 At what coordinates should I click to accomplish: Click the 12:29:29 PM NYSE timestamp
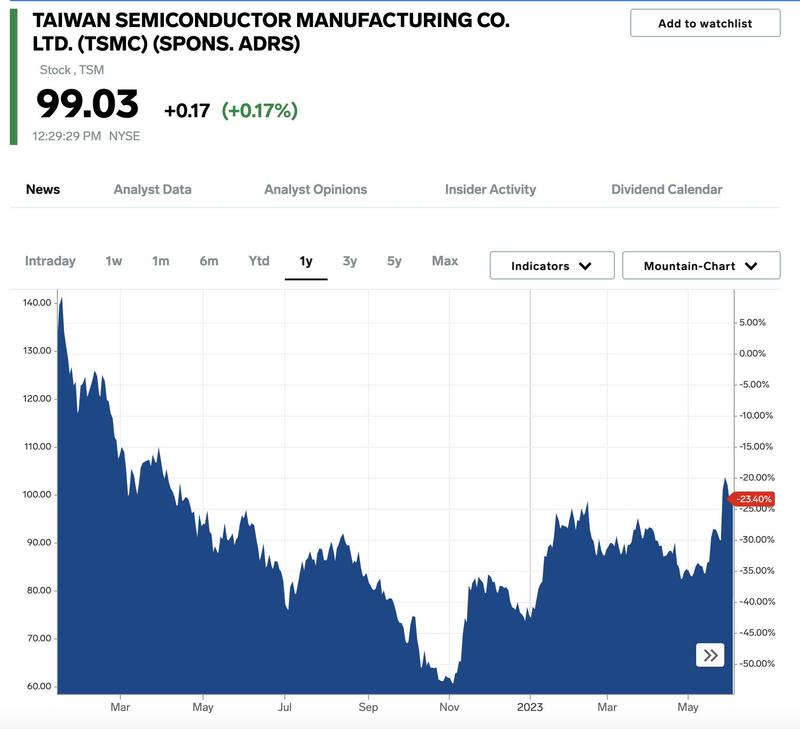[86, 136]
